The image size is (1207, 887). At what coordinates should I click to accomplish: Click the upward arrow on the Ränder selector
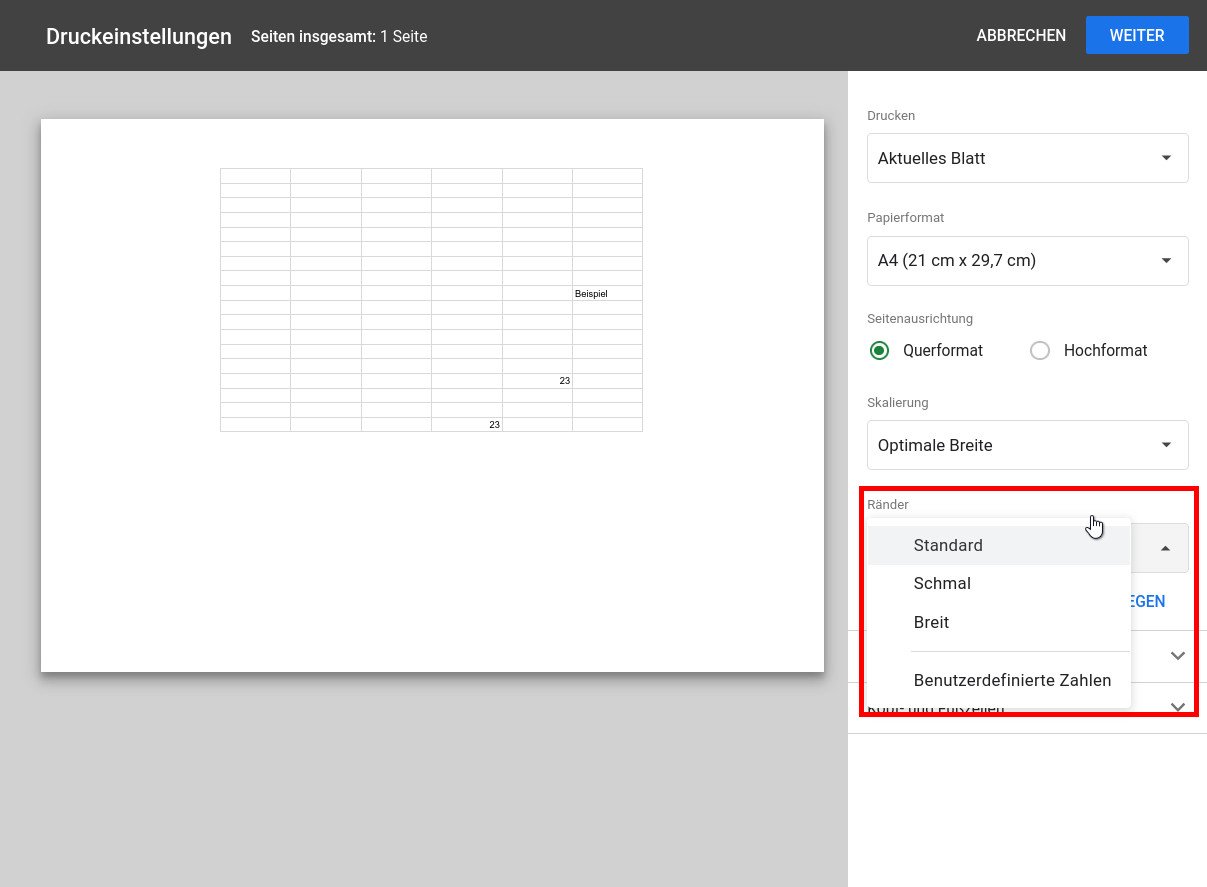click(1165, 548)
